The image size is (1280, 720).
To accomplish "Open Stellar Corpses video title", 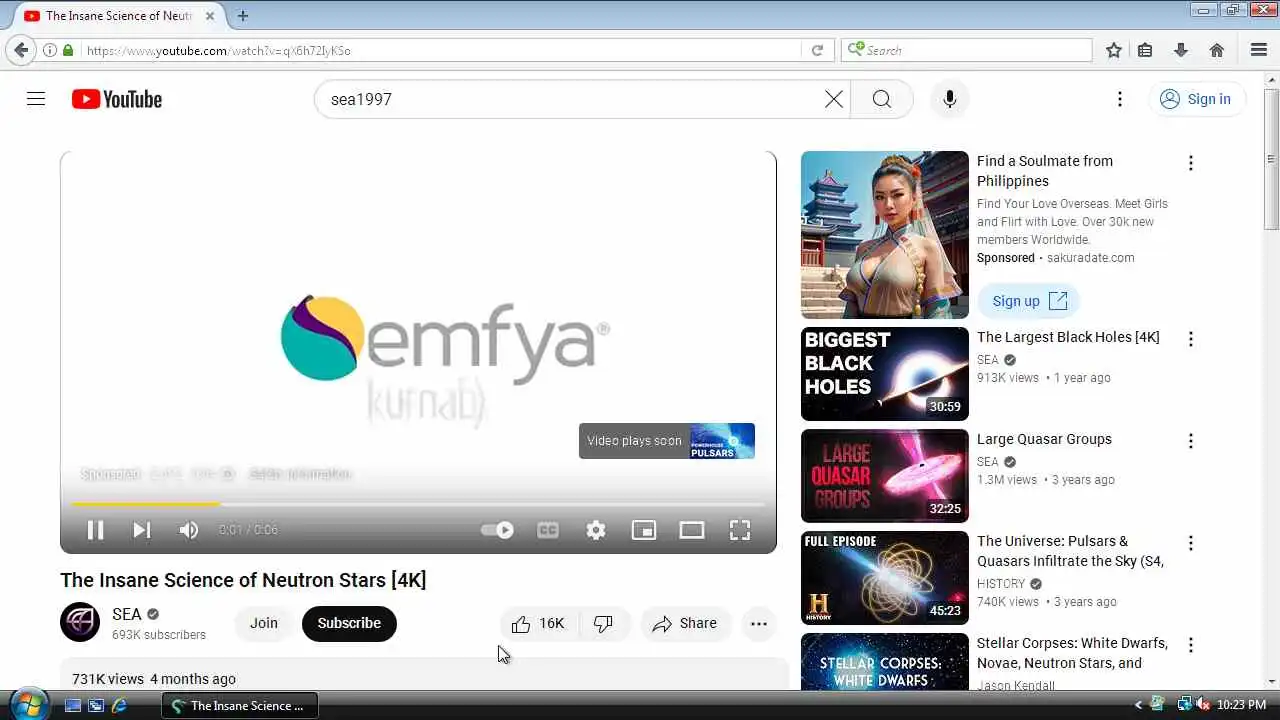I will (1072, 653).
